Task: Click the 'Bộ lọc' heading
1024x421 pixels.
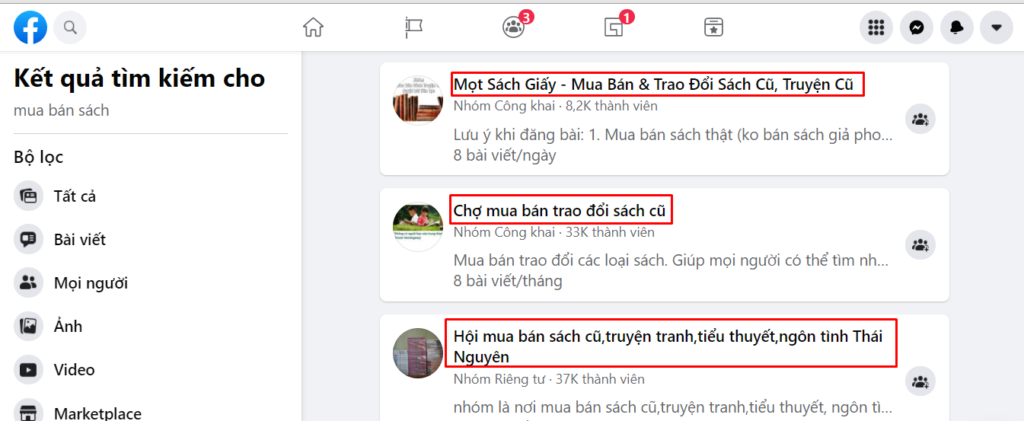Action: (x=39, y=157)
